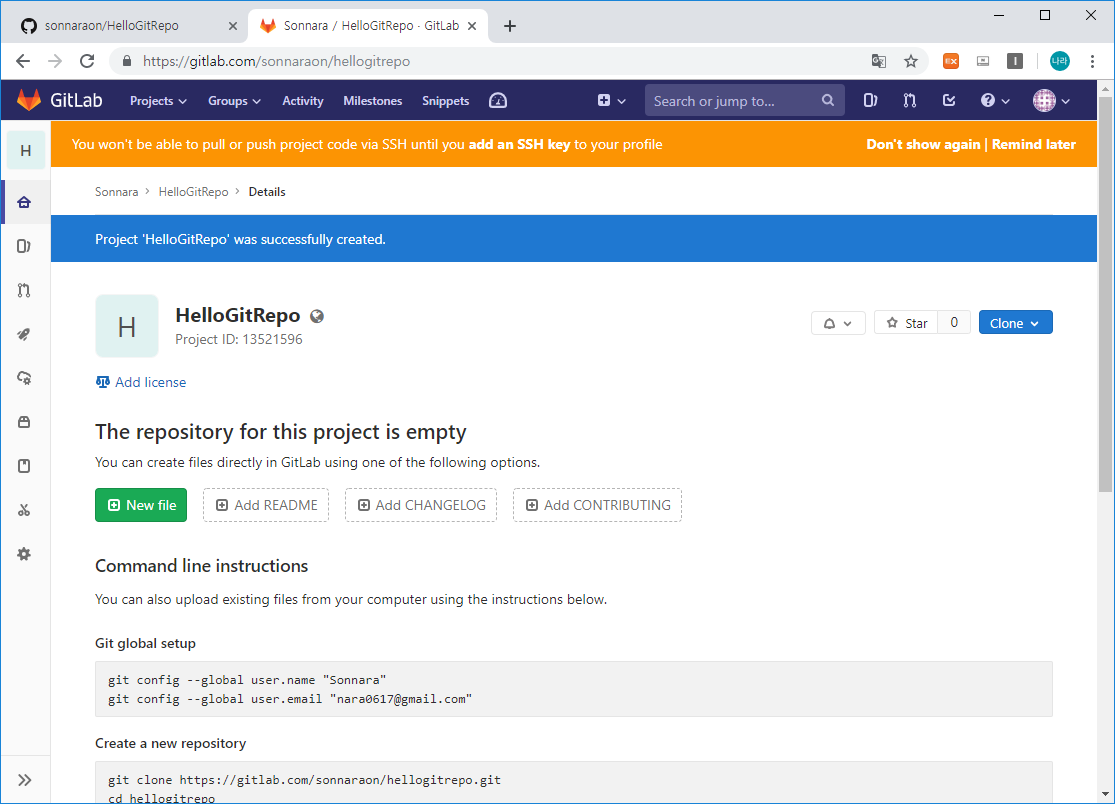Click browser Back arrow
This screenshot has height=804, width=1115.
pos(23,61)
